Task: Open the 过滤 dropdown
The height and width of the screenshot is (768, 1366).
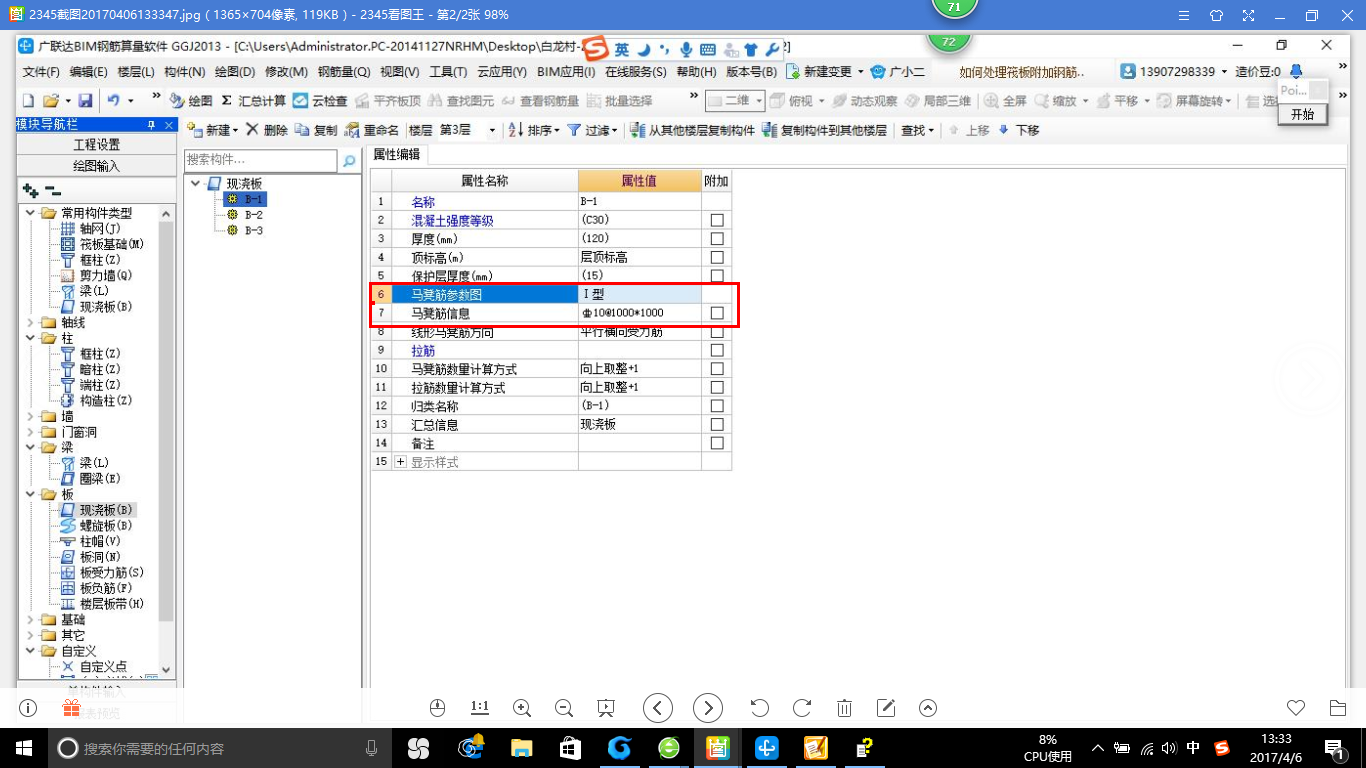Action: tap(591, 131)
